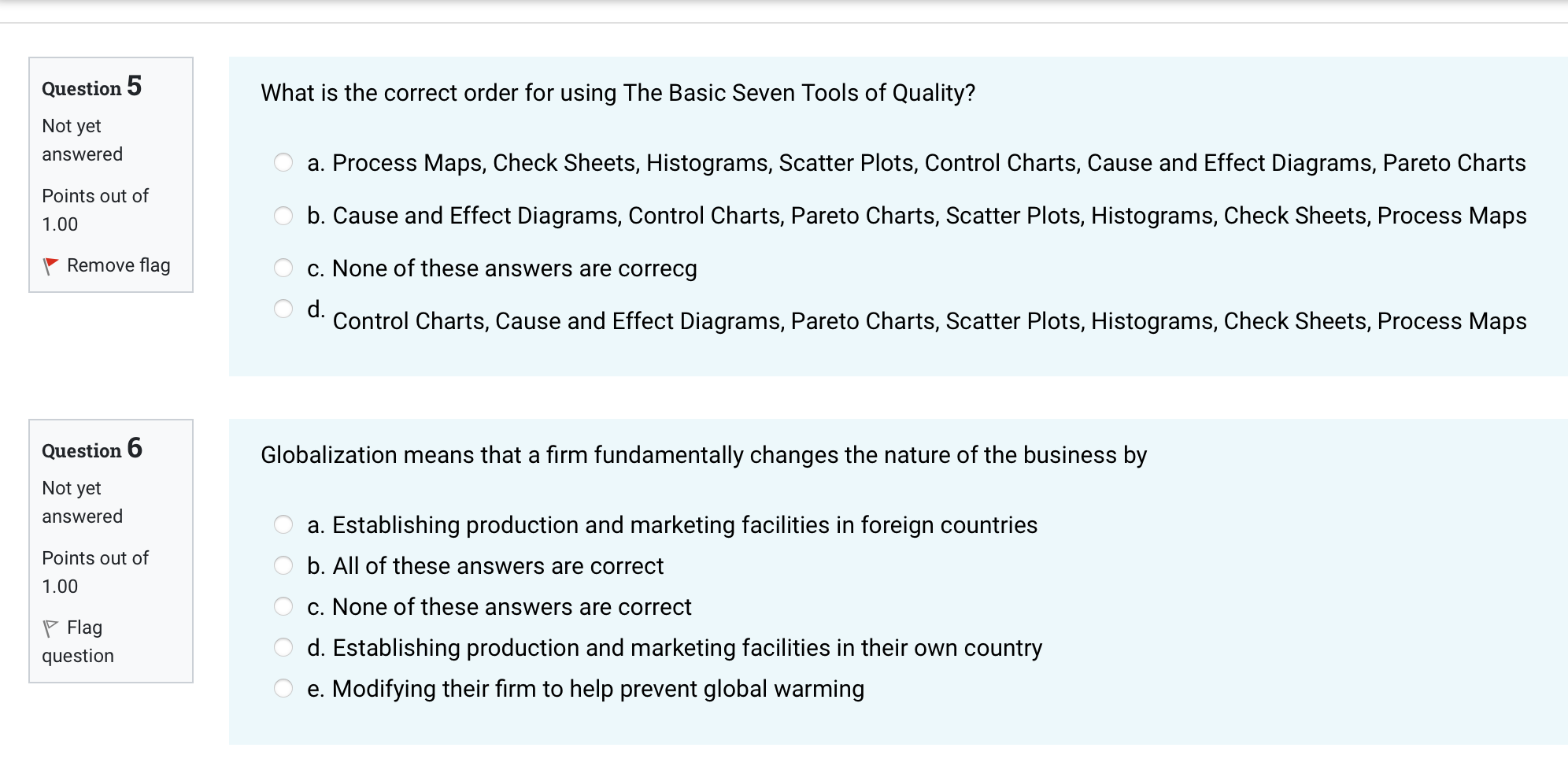Select 'Establishing production and marketing facilities in foreign countries'
The image size is (1568, 781).
click(x=283, y=525)
